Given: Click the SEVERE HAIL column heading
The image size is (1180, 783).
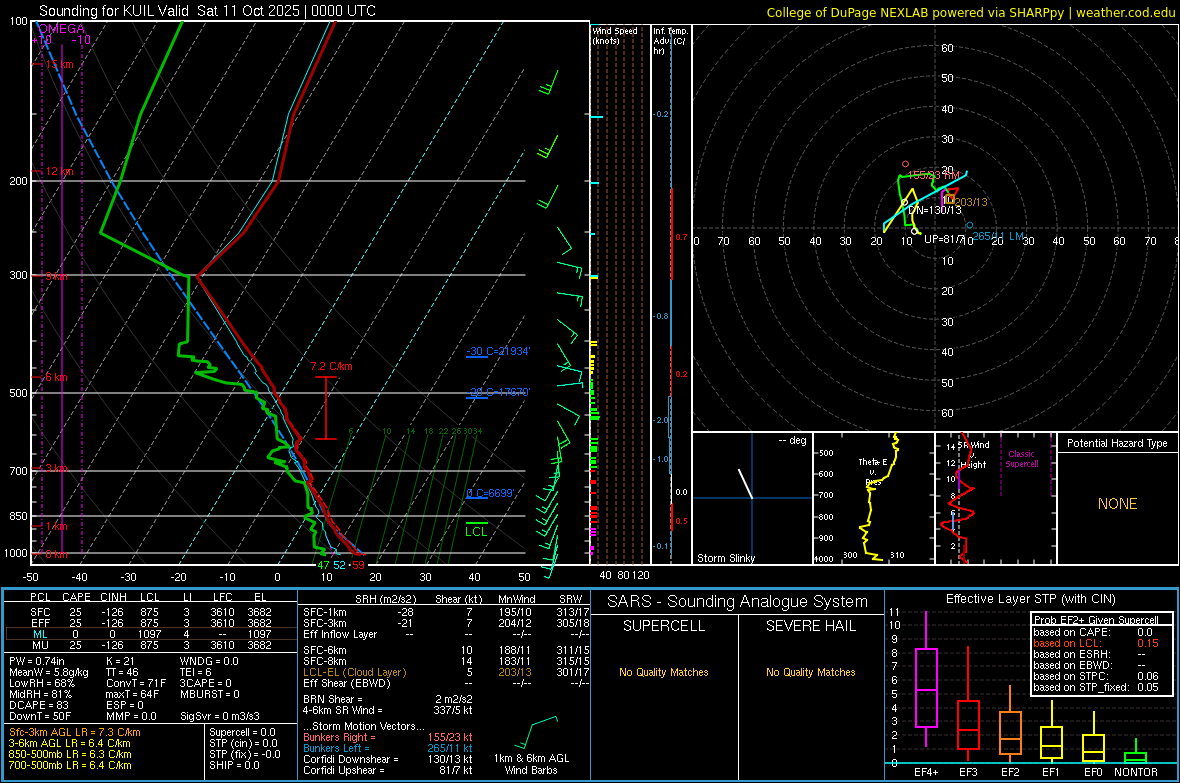Looking at the screenshot, I should pyautogui.click(x=810, y=626).
